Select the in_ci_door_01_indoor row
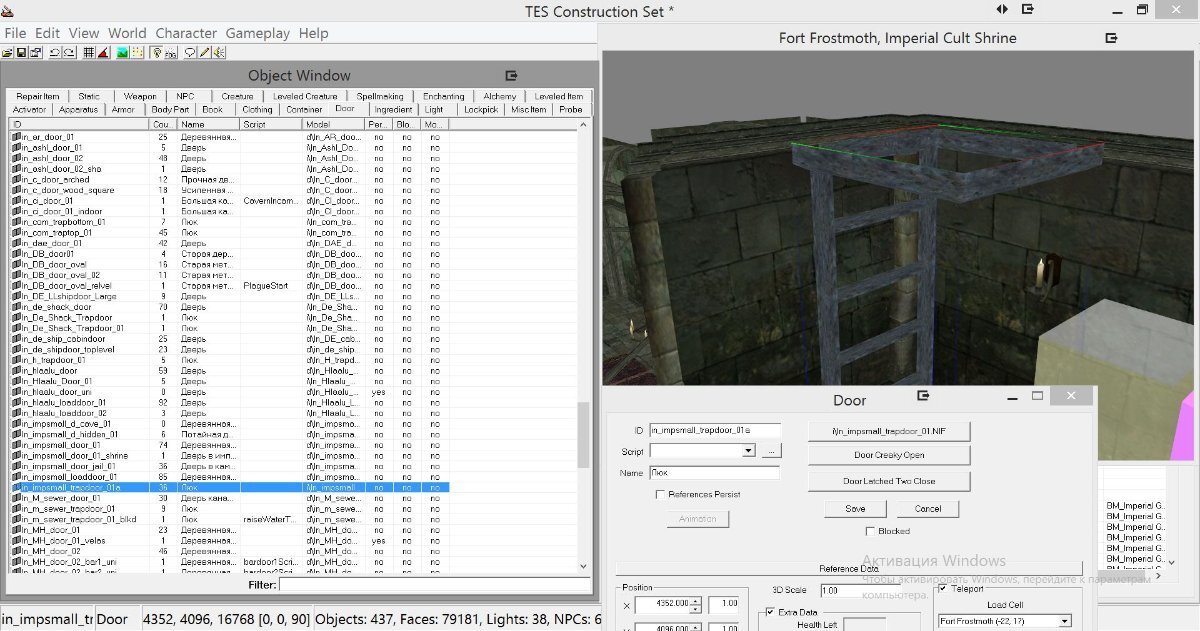1200x631 pixels. (x=230, y=211)
